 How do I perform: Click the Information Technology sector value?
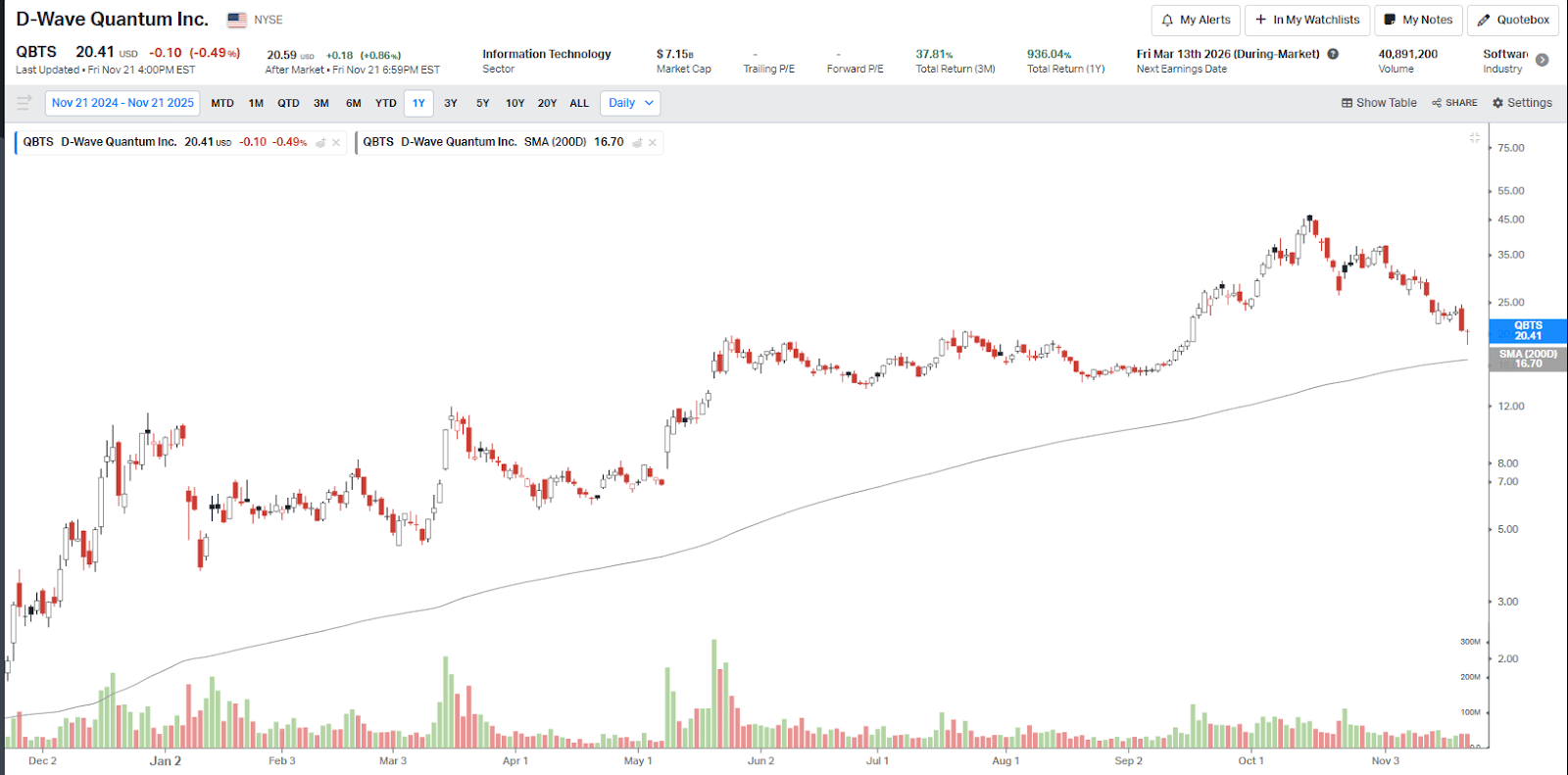pos(546,54)
